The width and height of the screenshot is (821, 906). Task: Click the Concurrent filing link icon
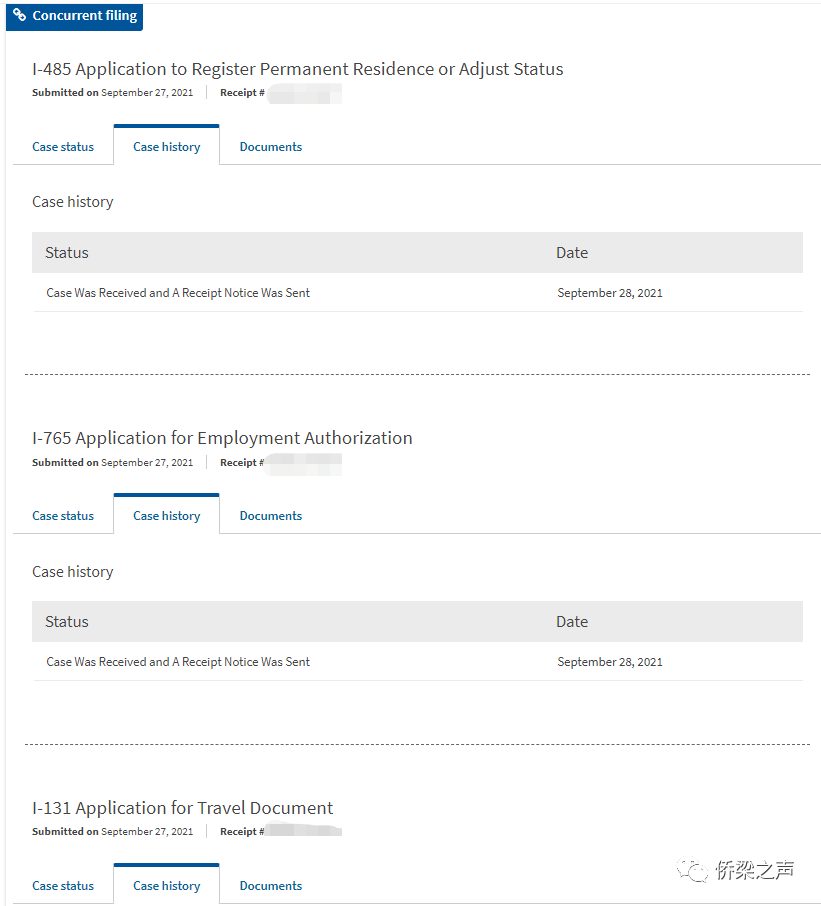[x=19, y=14]
